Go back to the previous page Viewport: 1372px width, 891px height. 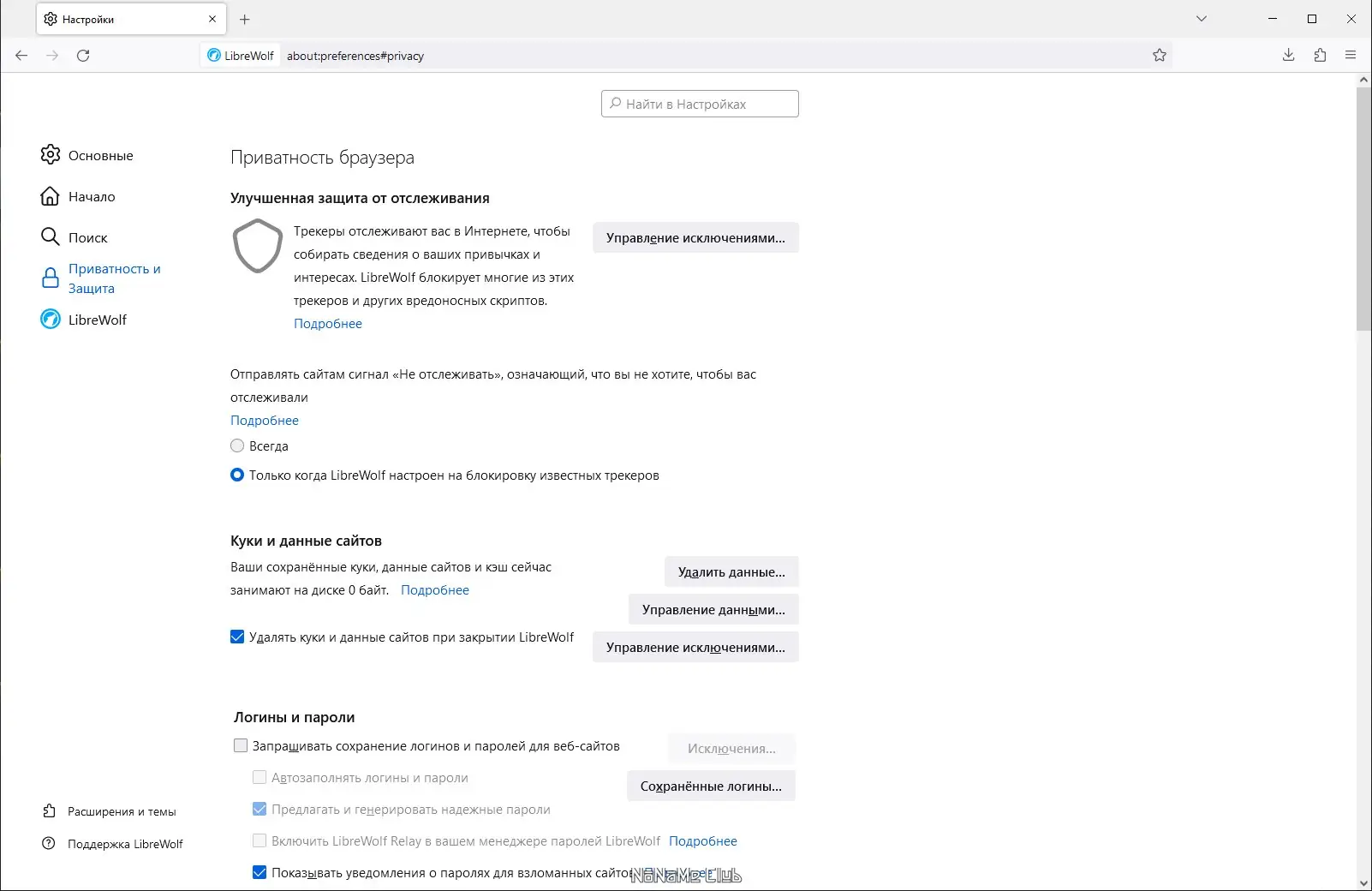(21, 56)
